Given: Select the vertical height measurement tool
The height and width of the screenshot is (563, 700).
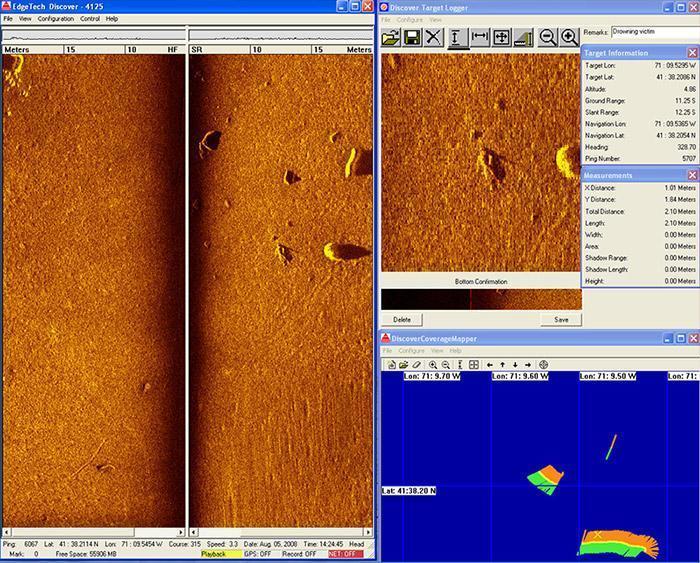Looking at the screenshot, I should (x=457, y=37).
